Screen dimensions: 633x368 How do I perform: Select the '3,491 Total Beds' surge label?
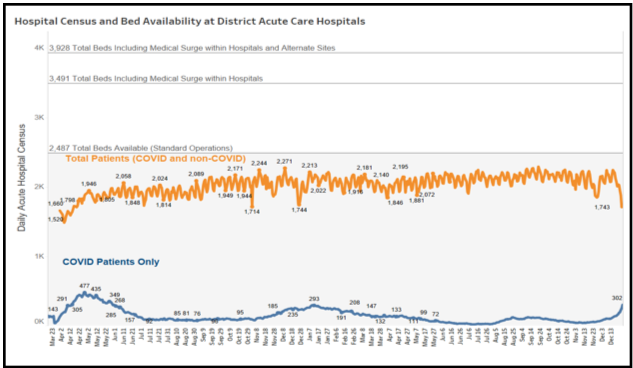(x=156, y=78)
